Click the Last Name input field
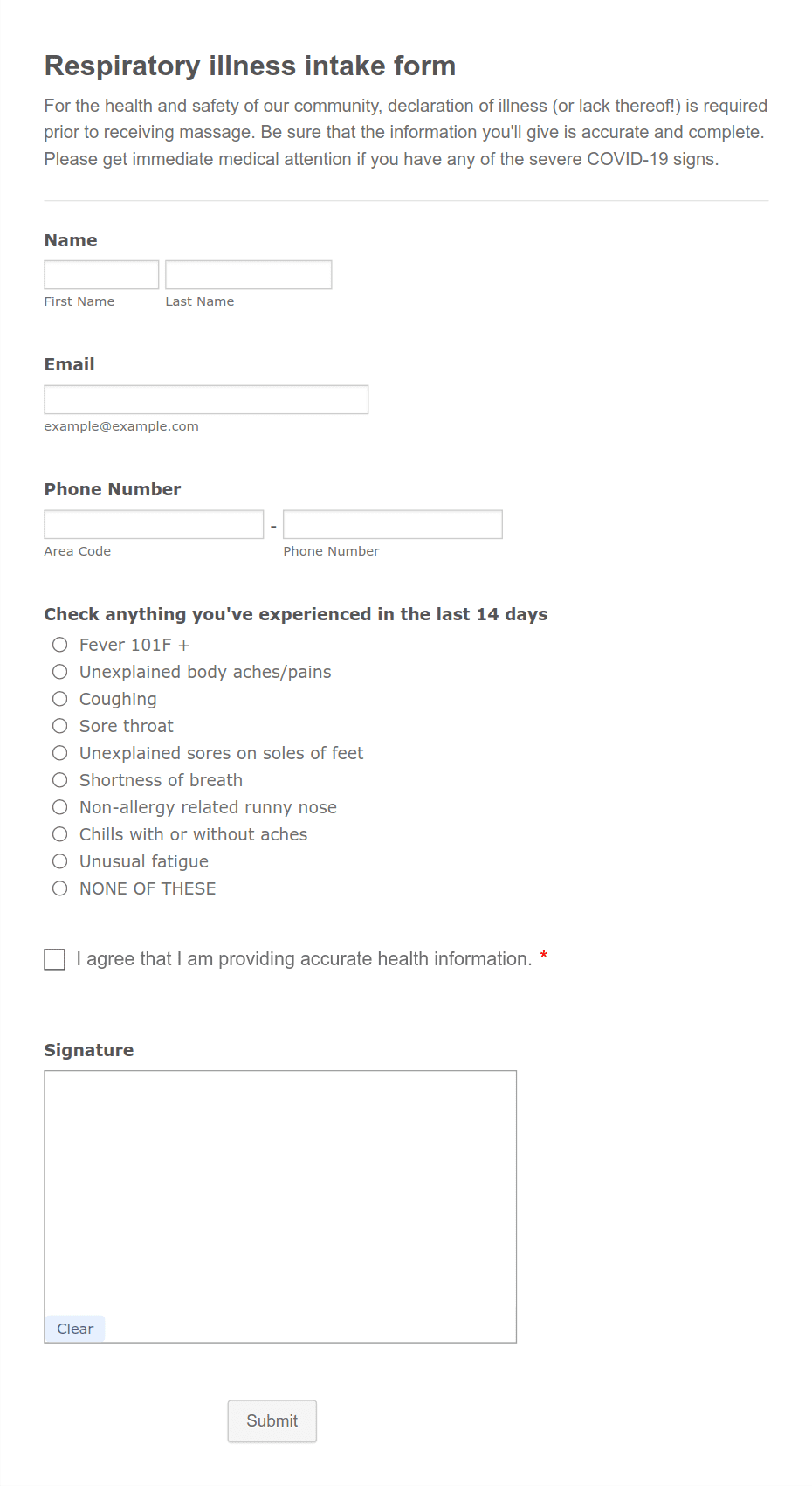 point(248,274)
